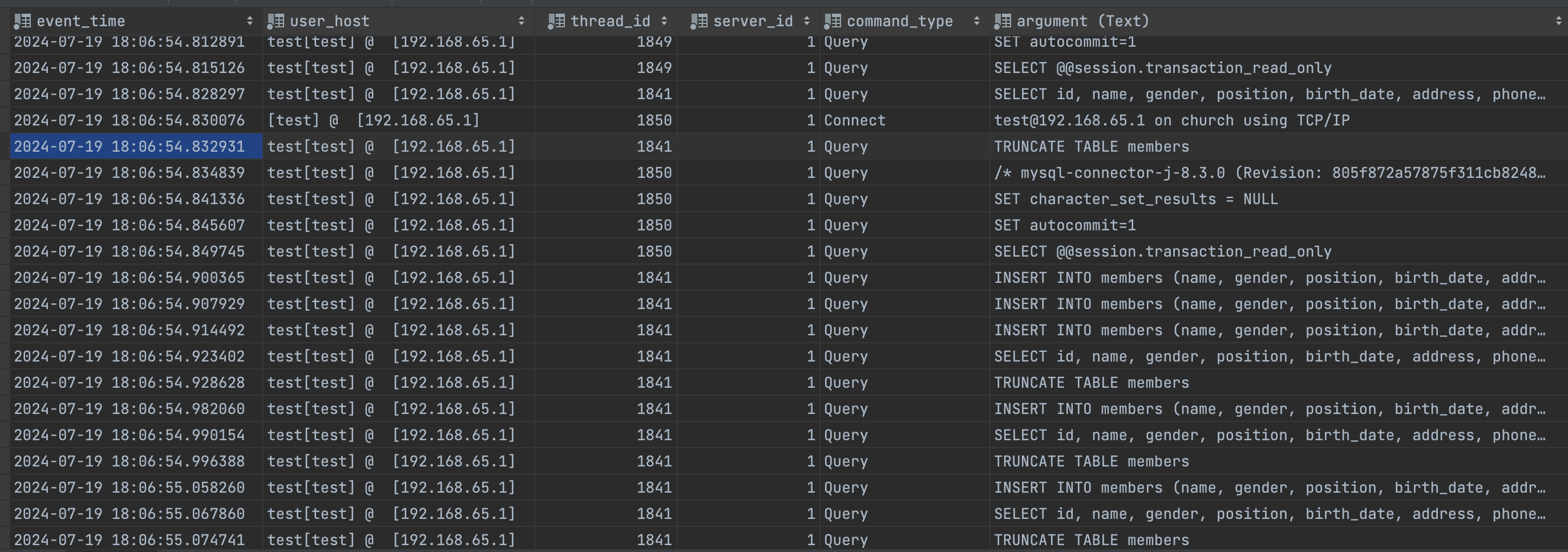Viewport: 1568px width, 552px height.
Task: Click the event_time column header label
Action: 81,21
